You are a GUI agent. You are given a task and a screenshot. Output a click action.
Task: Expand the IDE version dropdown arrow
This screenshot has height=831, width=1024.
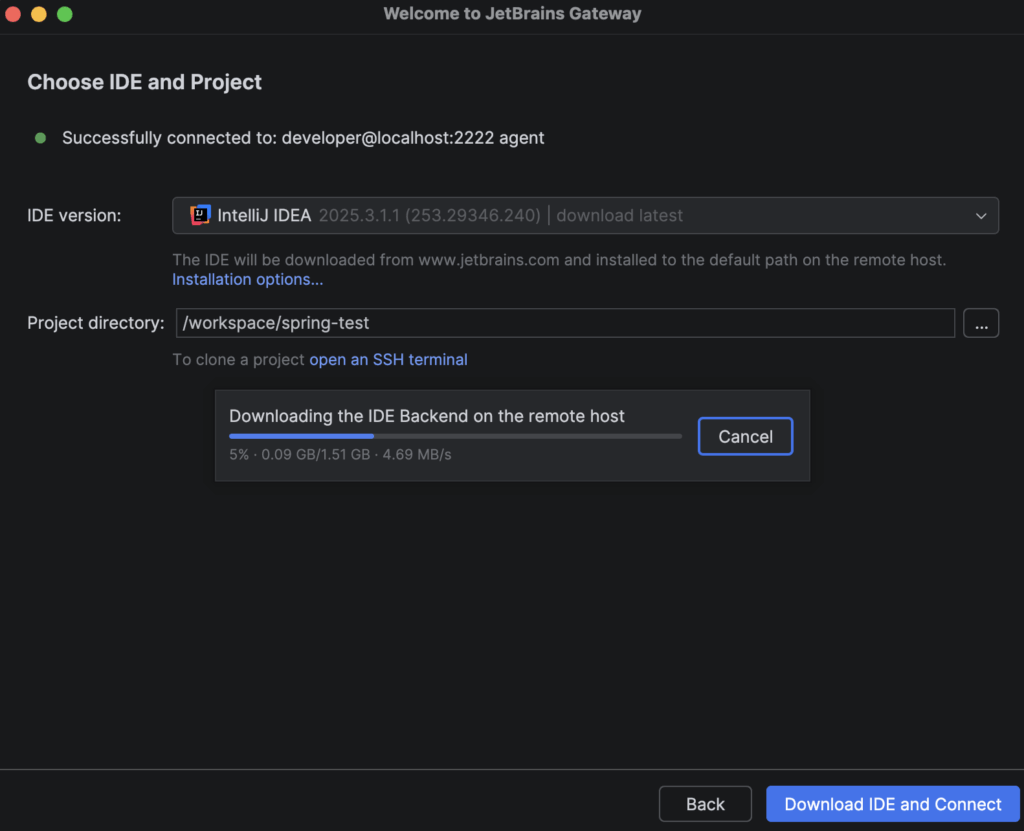pyautogui.click(x=980, y=215)
